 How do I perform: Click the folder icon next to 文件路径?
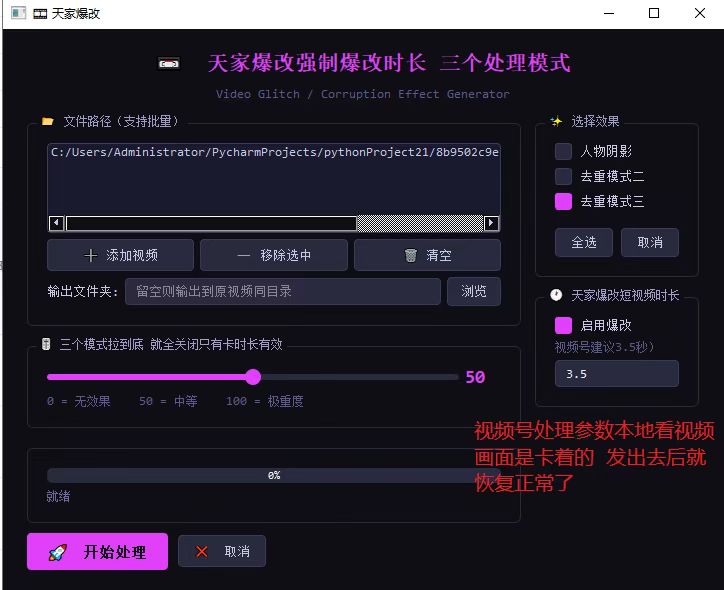pos(48,121)
